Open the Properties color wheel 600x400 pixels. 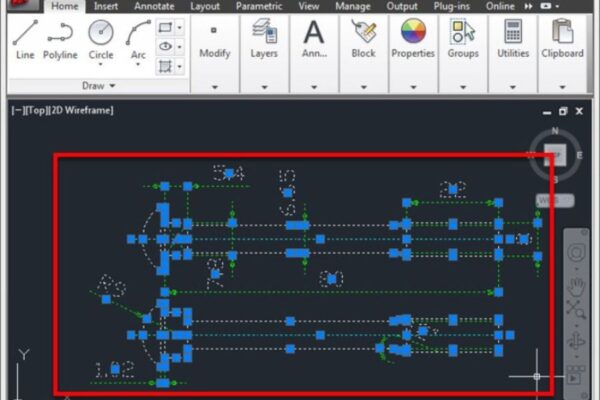[x=413, y=34]
